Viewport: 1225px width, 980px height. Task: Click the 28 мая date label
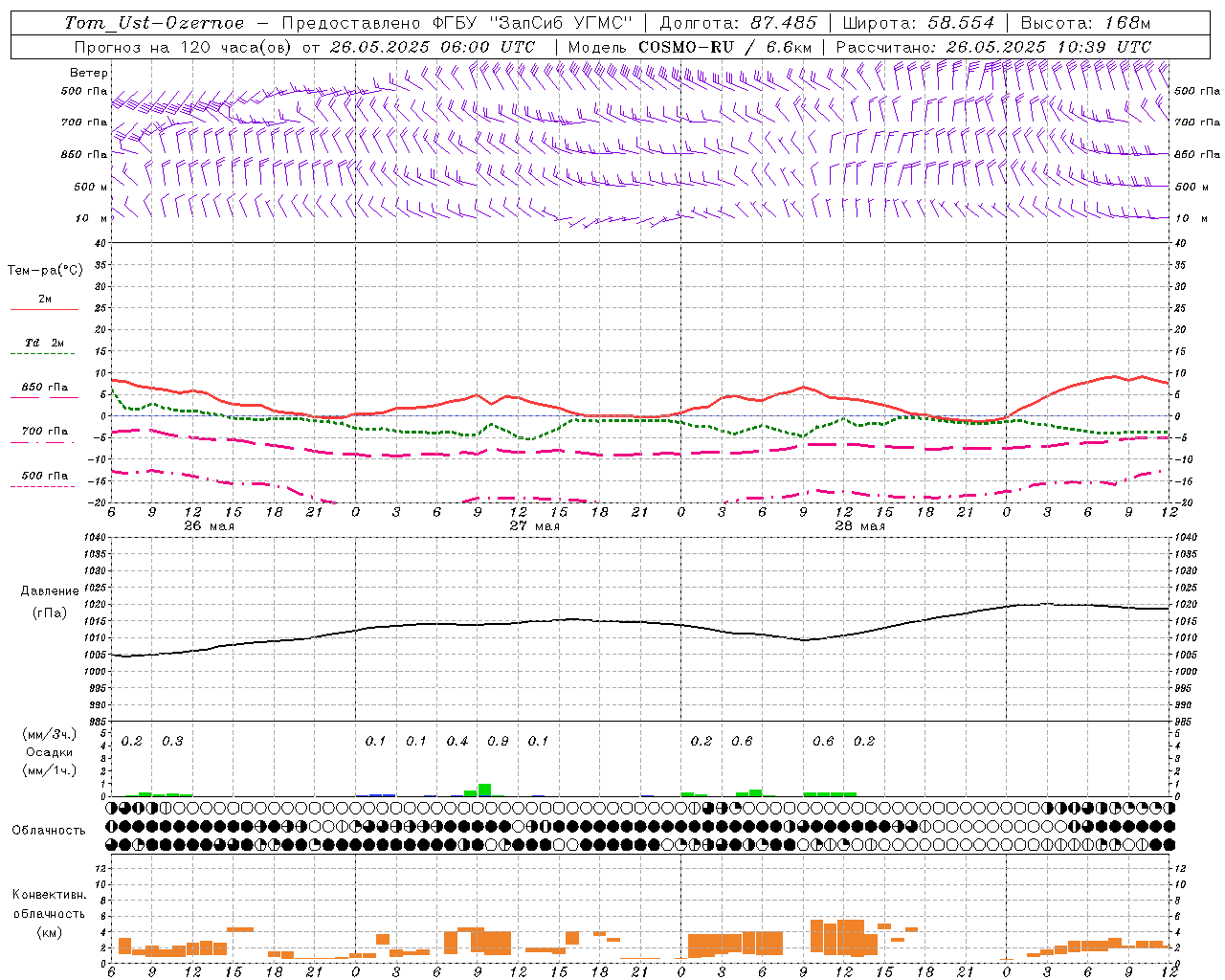click(859, 526)
